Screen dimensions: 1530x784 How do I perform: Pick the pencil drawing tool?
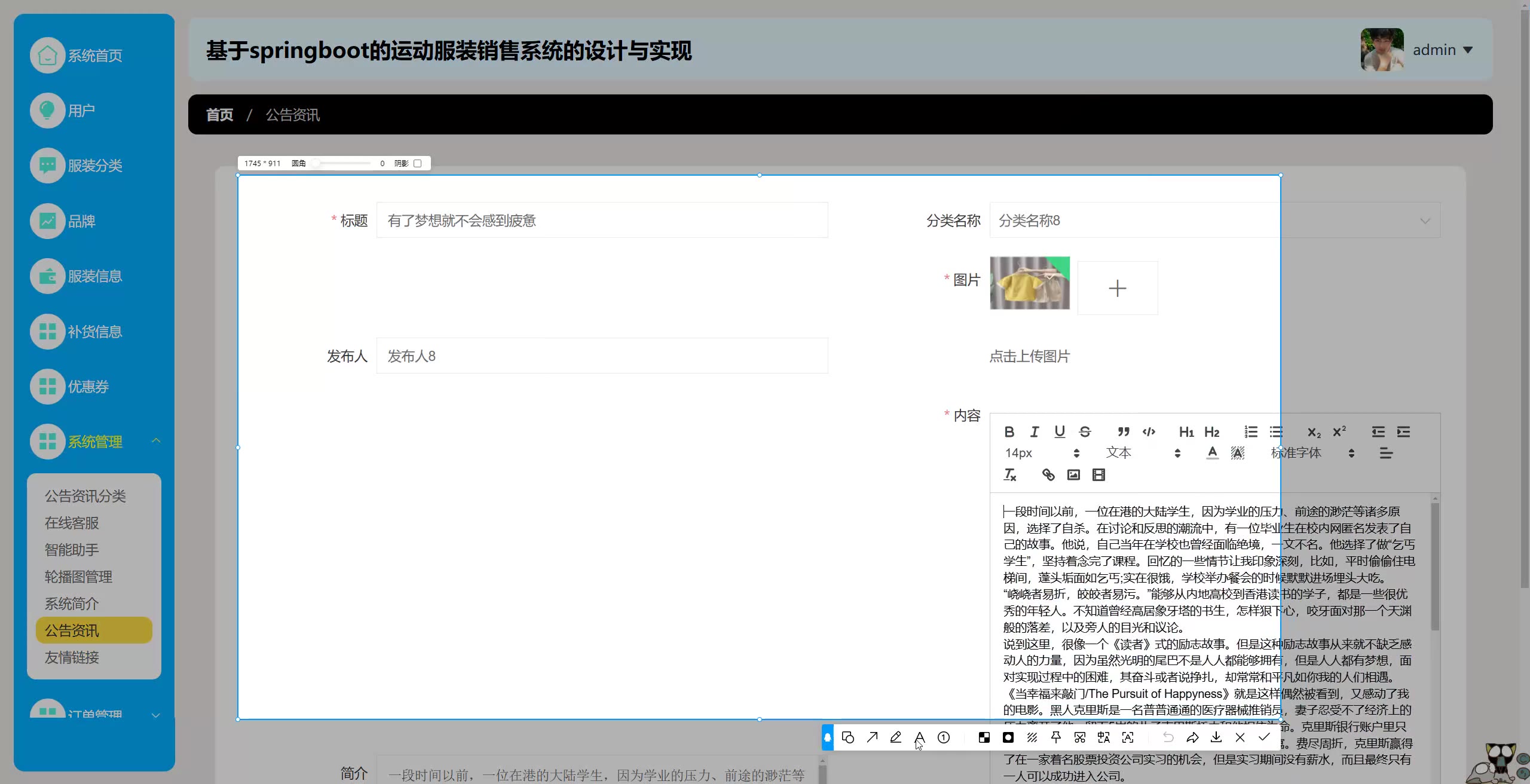point(895,737)
